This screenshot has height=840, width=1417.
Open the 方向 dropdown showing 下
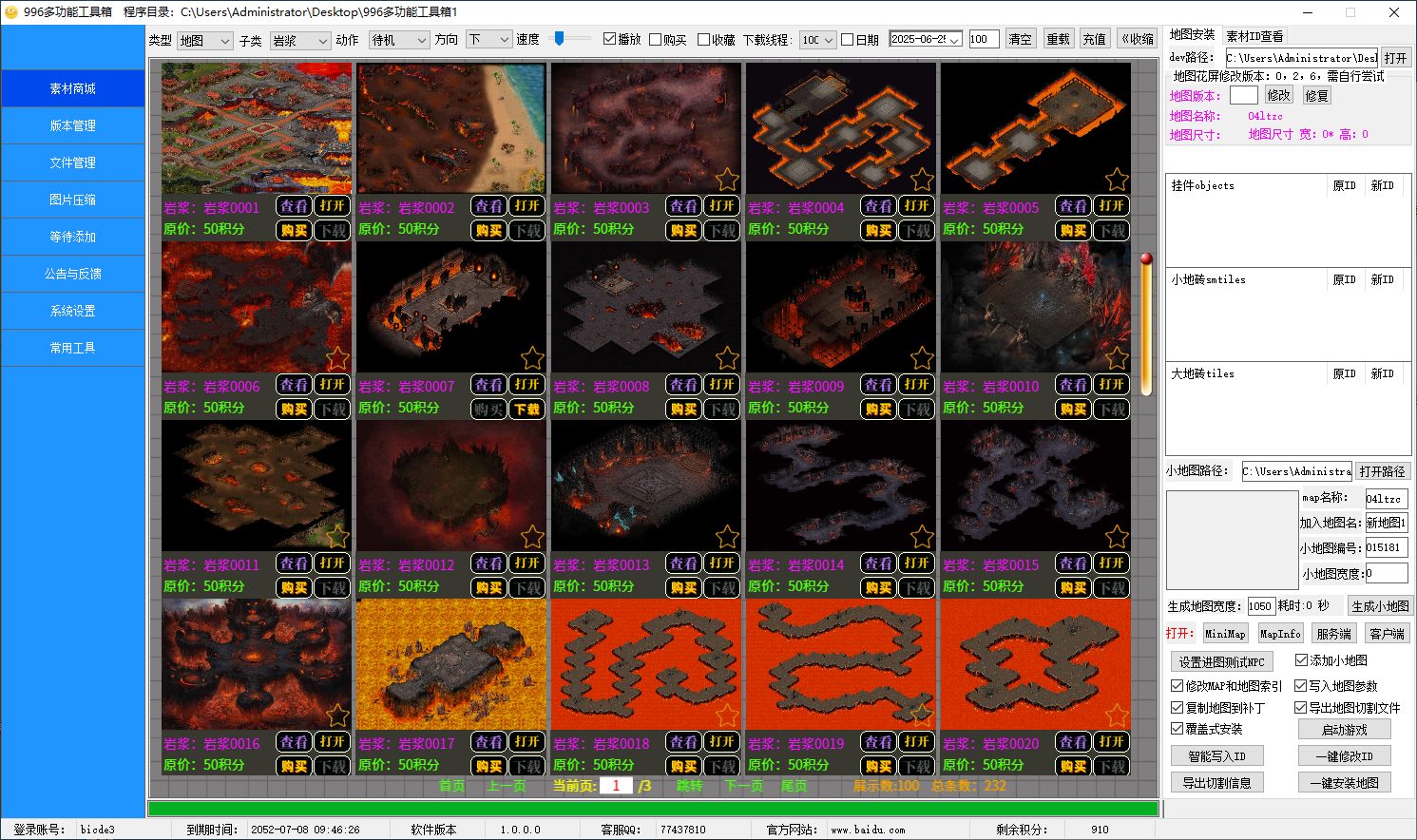coord(488,40)
